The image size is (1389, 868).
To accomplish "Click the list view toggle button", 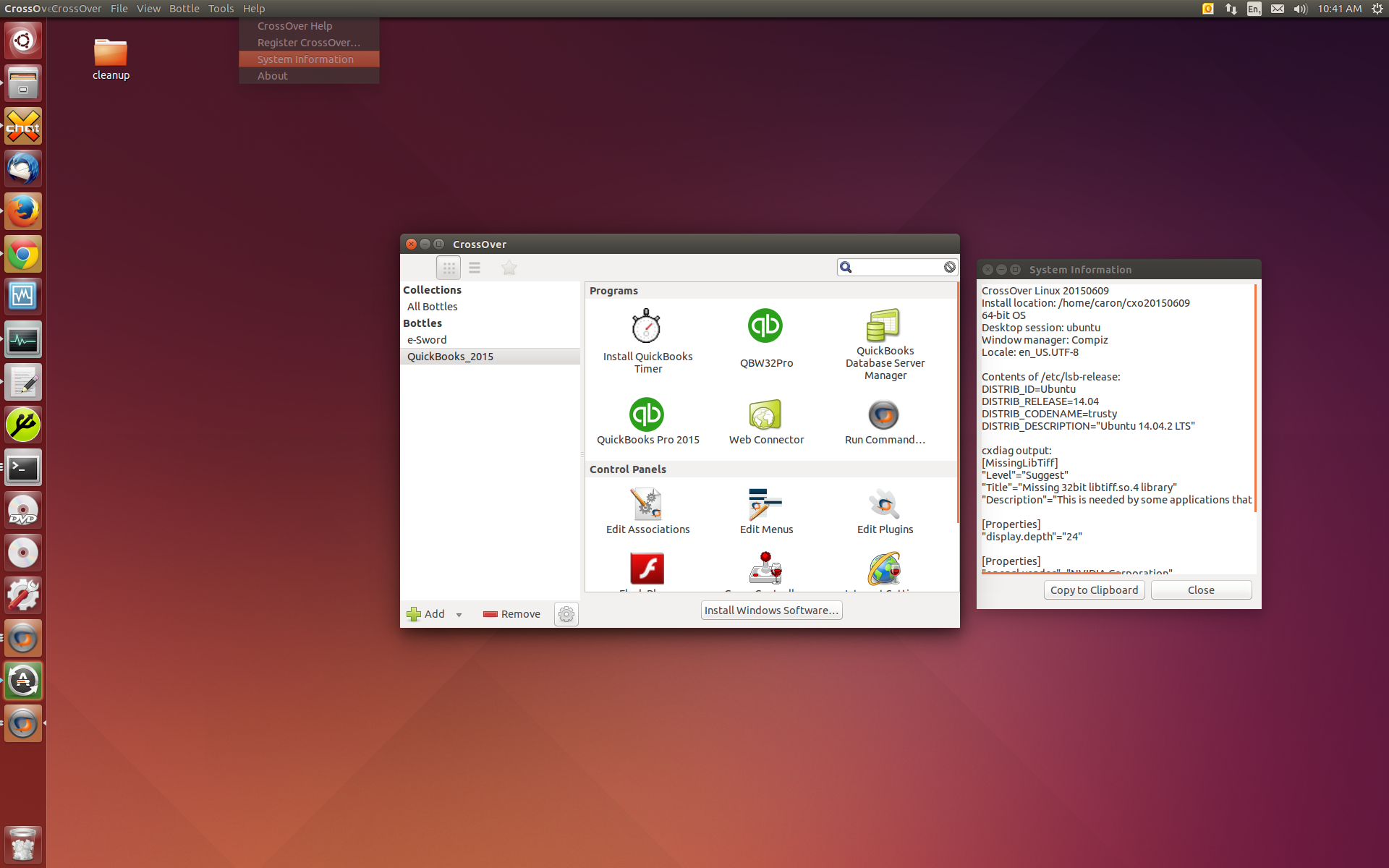I will tap(474, 267).
